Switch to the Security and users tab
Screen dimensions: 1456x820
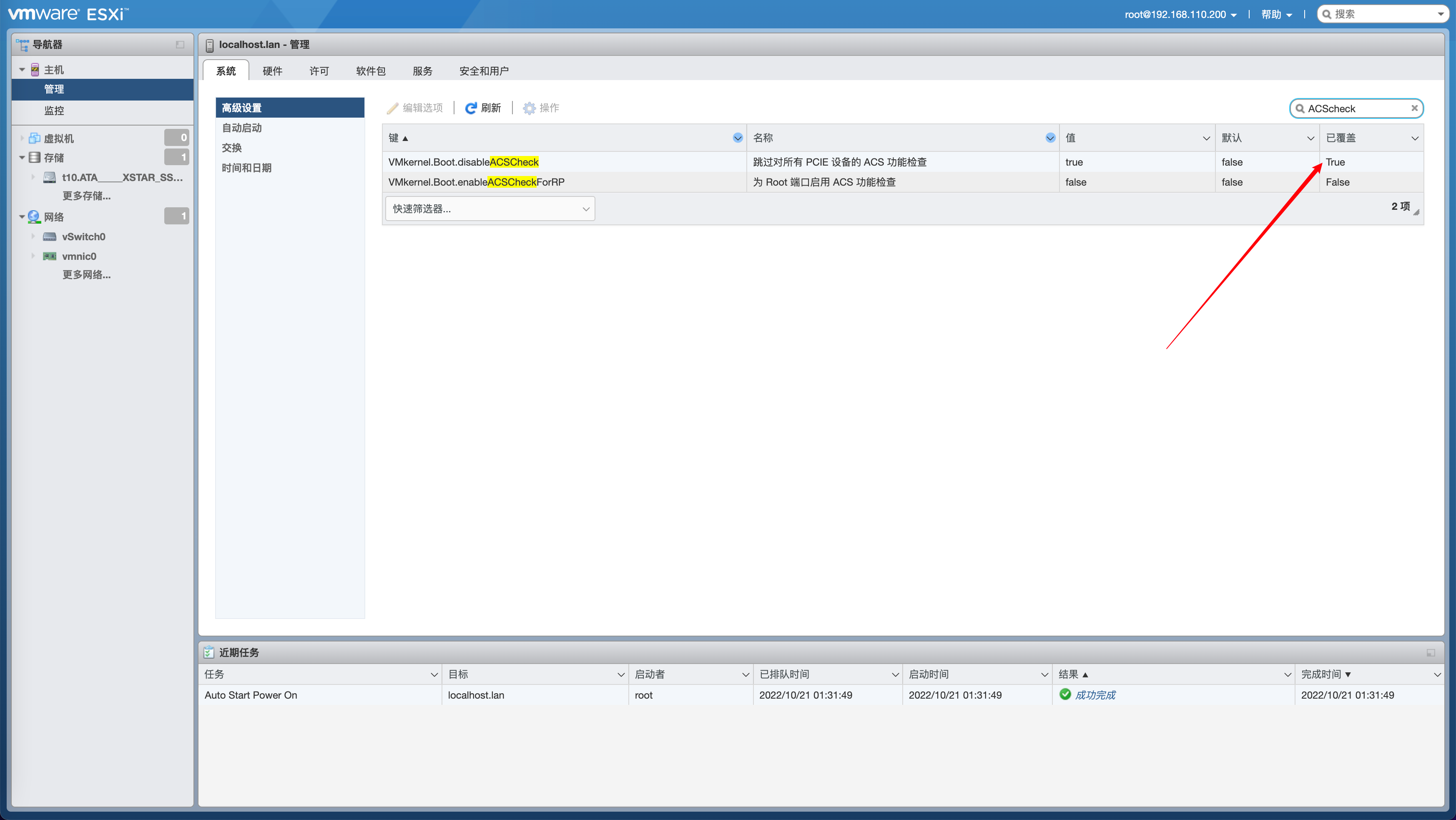point(484,70)
